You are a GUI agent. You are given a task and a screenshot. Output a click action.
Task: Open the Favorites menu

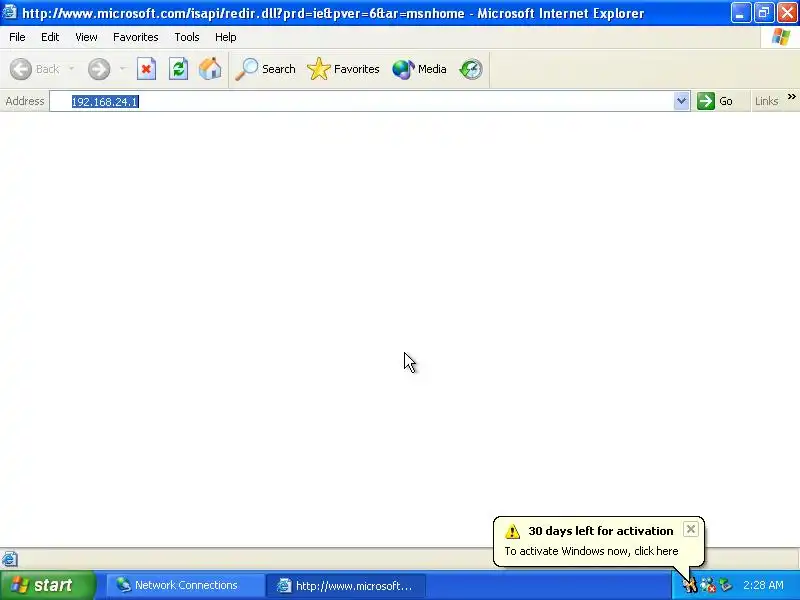(136, 37)
